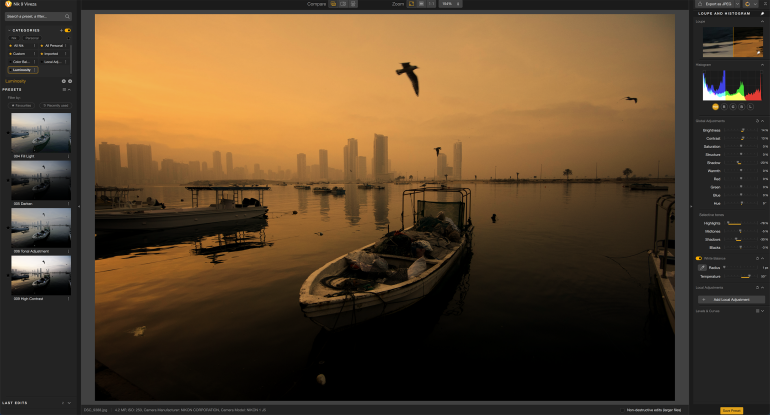The height and width of the screenshot is (415, 770).
Task: Filter presets by Favourites
Action: (22, 106)
